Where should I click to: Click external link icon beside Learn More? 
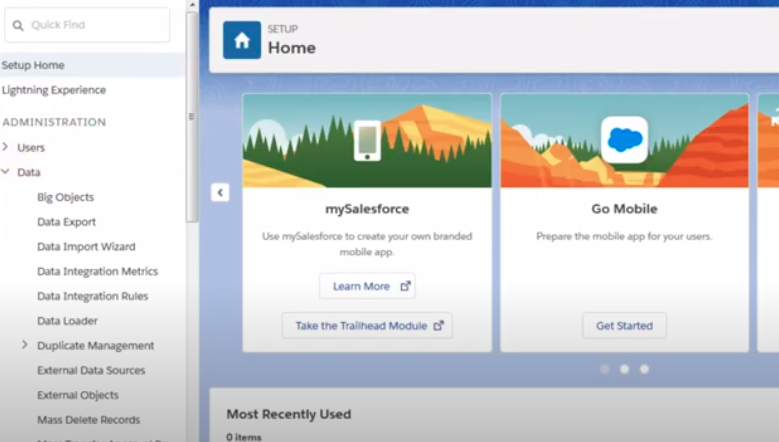click(405, 286)
